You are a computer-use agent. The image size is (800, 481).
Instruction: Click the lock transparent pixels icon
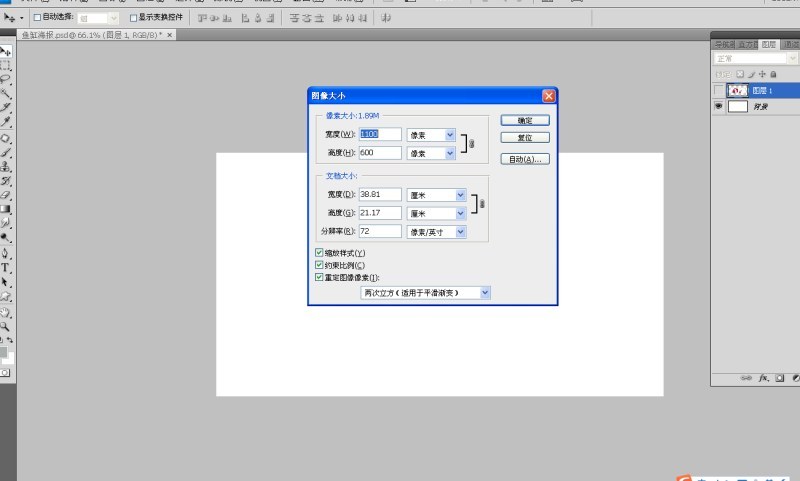[740, 74]
